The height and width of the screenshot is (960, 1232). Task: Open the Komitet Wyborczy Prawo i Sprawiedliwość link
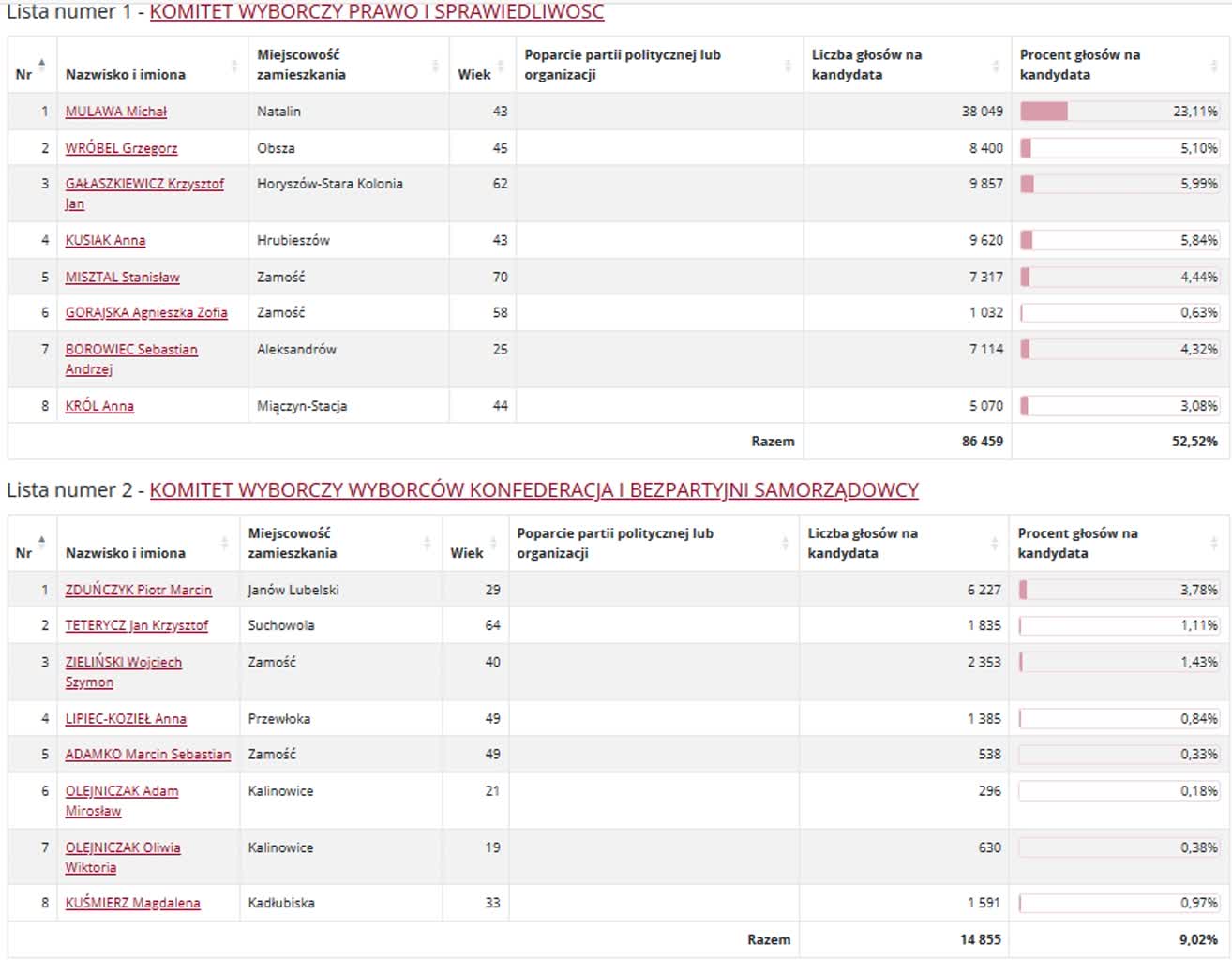pyautogui.click(x=376, y=12)
